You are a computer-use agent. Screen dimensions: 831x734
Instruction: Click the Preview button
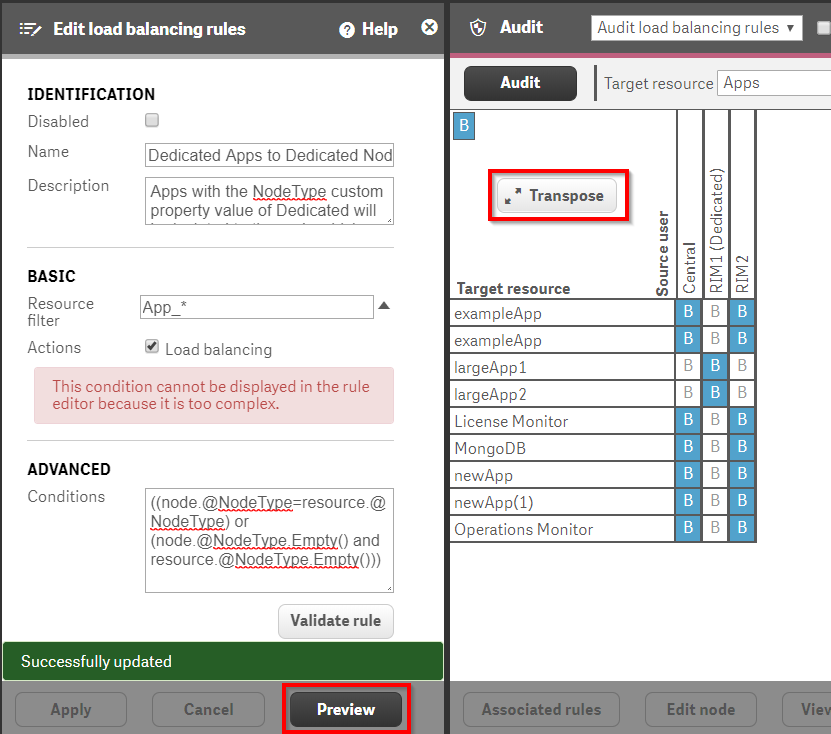tap(345, 710)
